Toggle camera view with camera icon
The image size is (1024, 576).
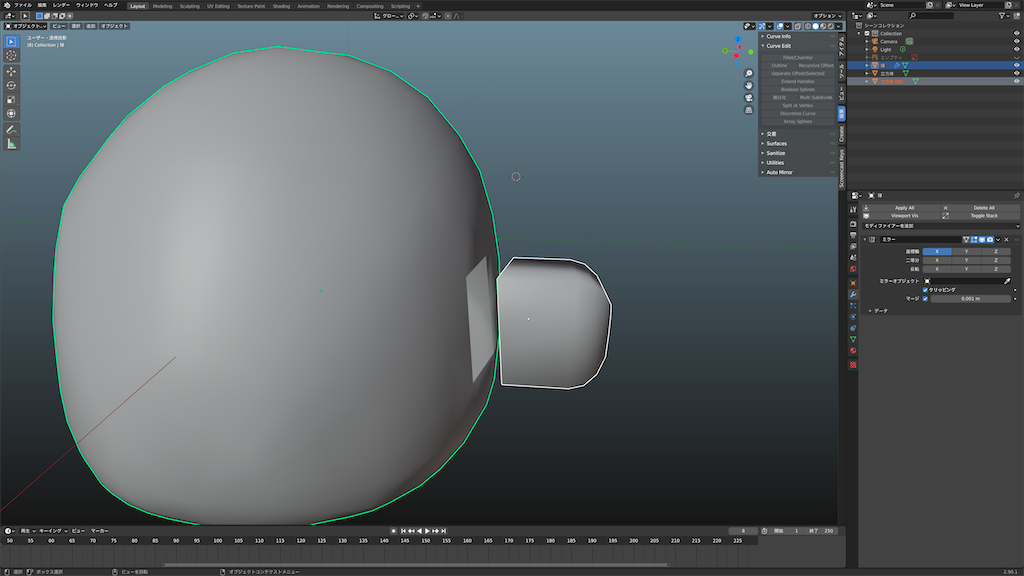tap(748, 98)
